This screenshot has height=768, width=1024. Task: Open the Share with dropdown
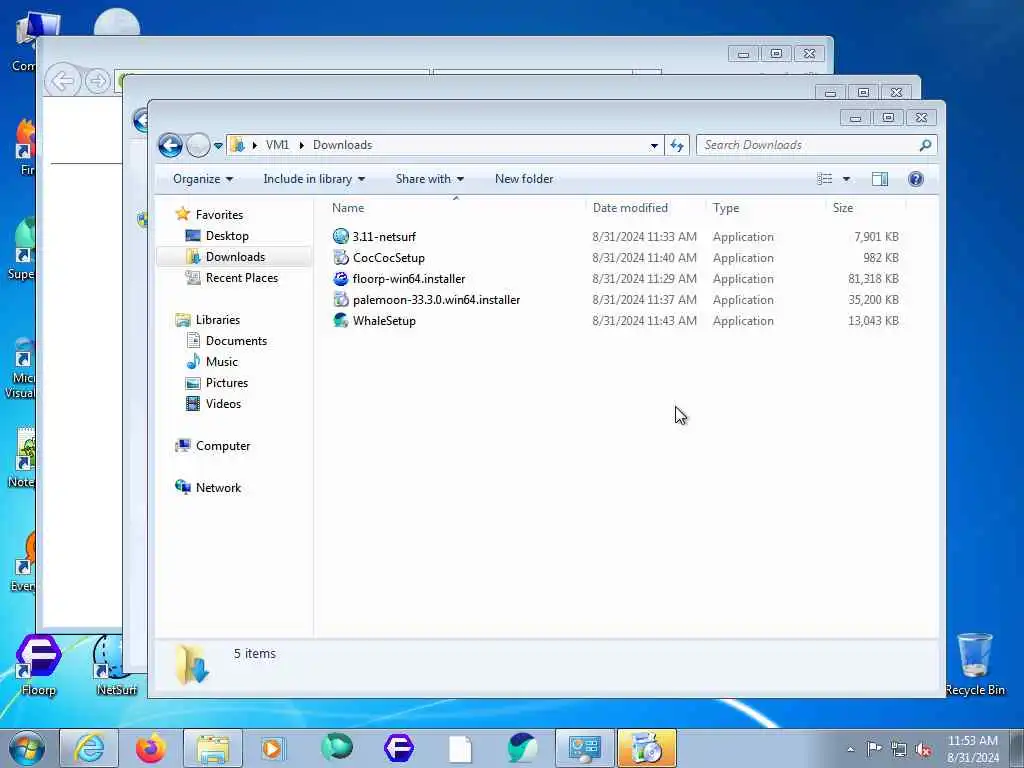(x=430, y=179)
